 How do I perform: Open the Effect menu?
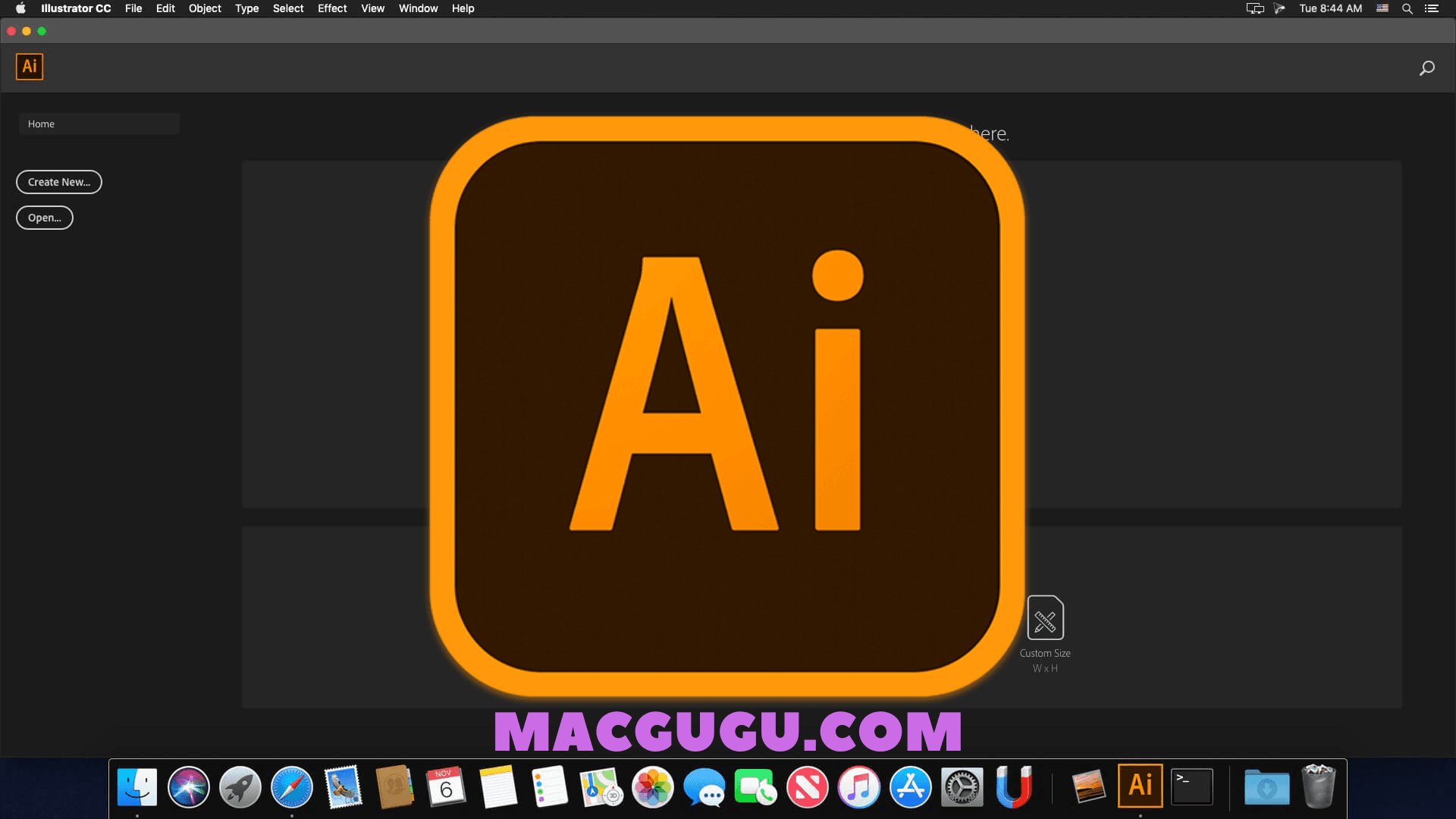click(x=331, y=8)
